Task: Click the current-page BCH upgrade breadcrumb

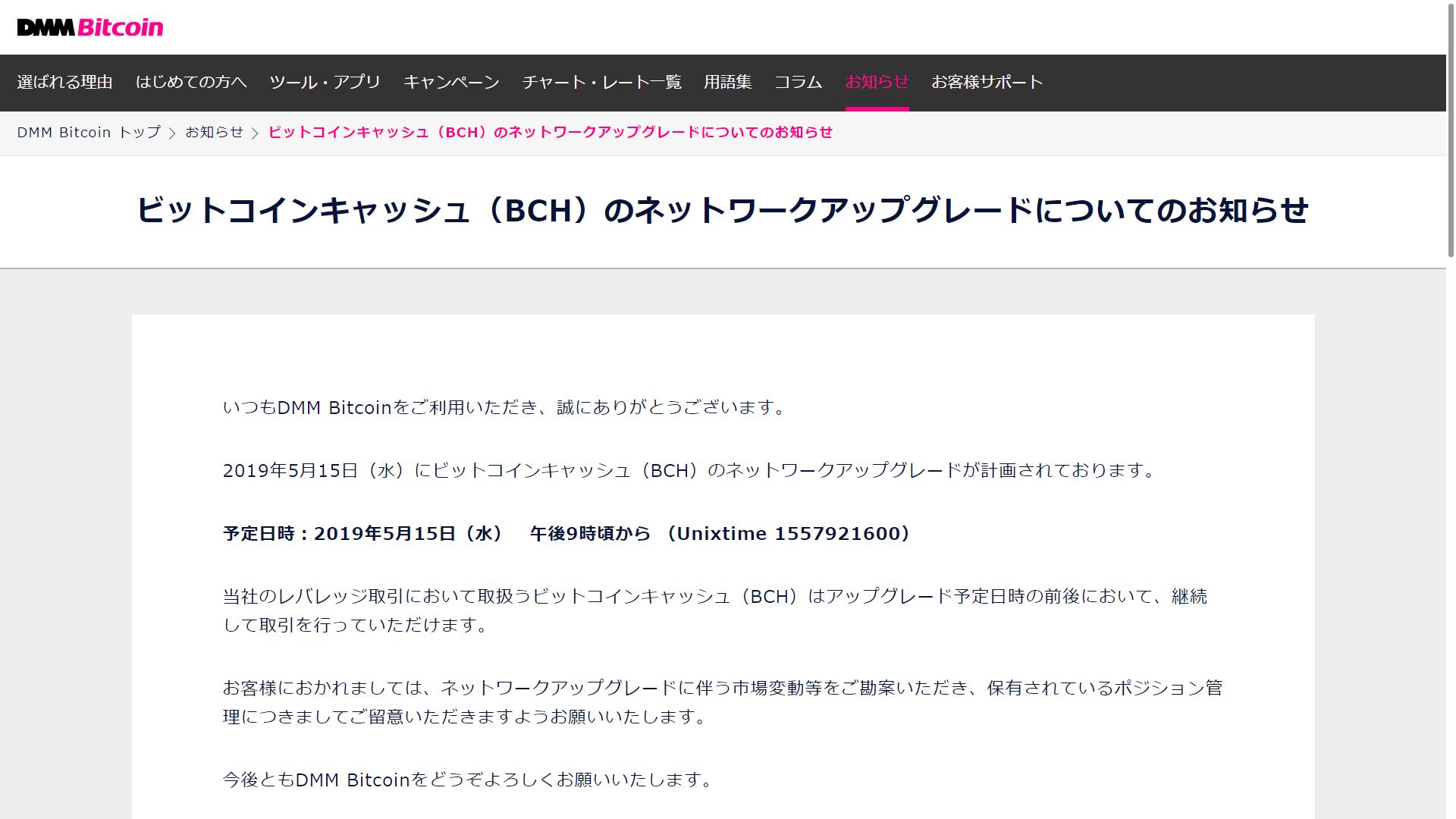Action: pyautogui.click(x=551, y=133)
